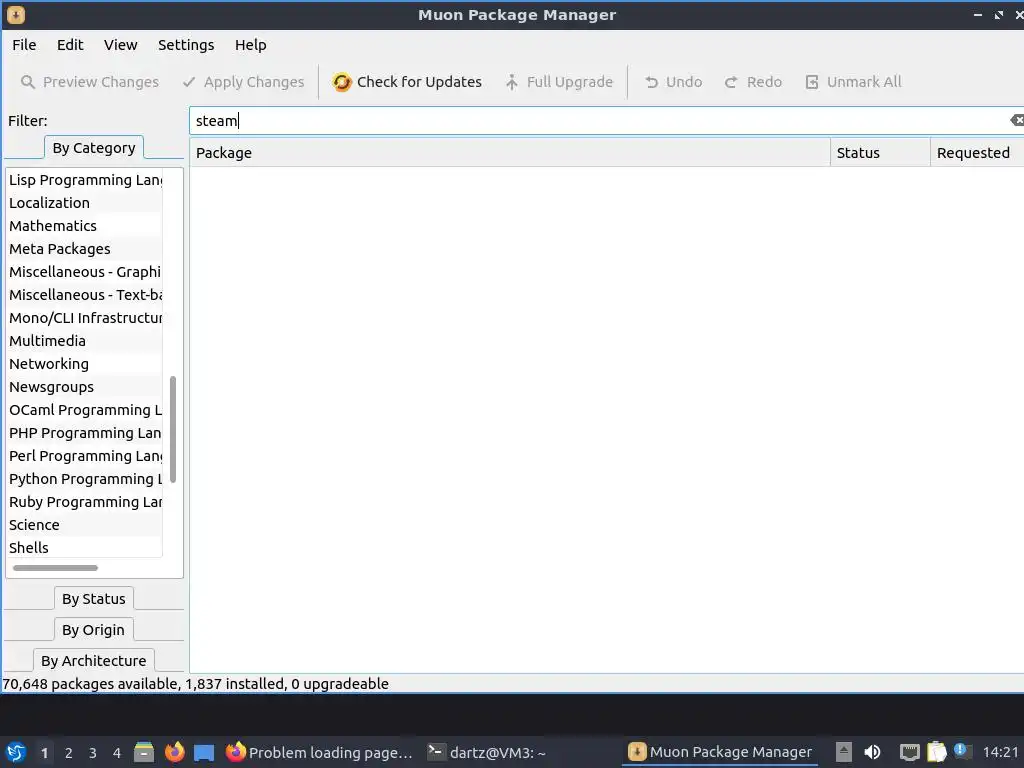Click the Unmark All icon
Viewport: 1024px width, 768px height.
812,82
